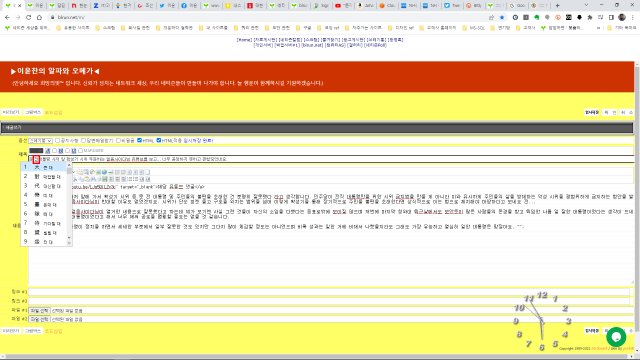Click the dark color swatch in title row

(x=36, y=151)
